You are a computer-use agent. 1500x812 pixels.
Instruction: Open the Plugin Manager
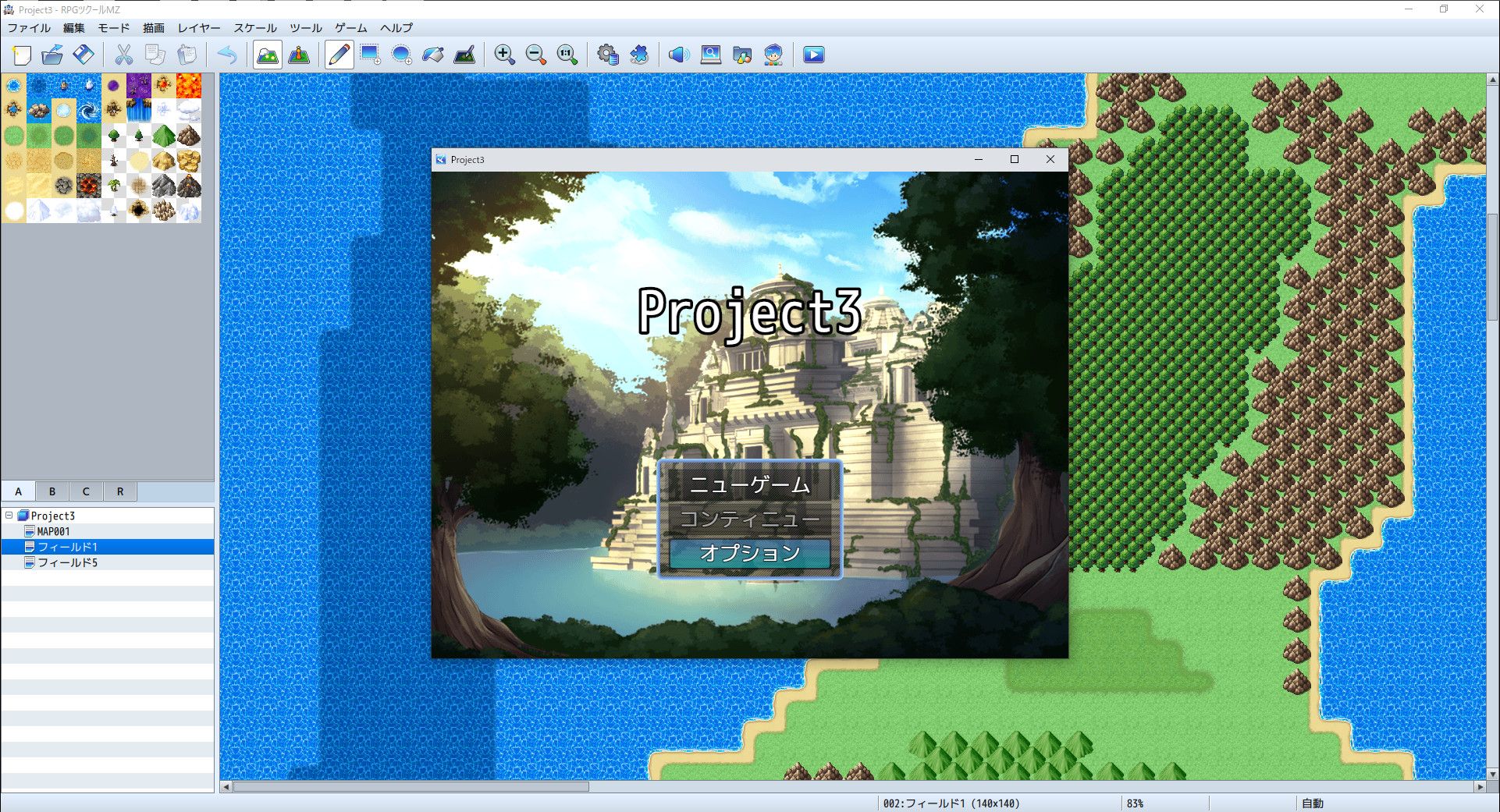640,55
